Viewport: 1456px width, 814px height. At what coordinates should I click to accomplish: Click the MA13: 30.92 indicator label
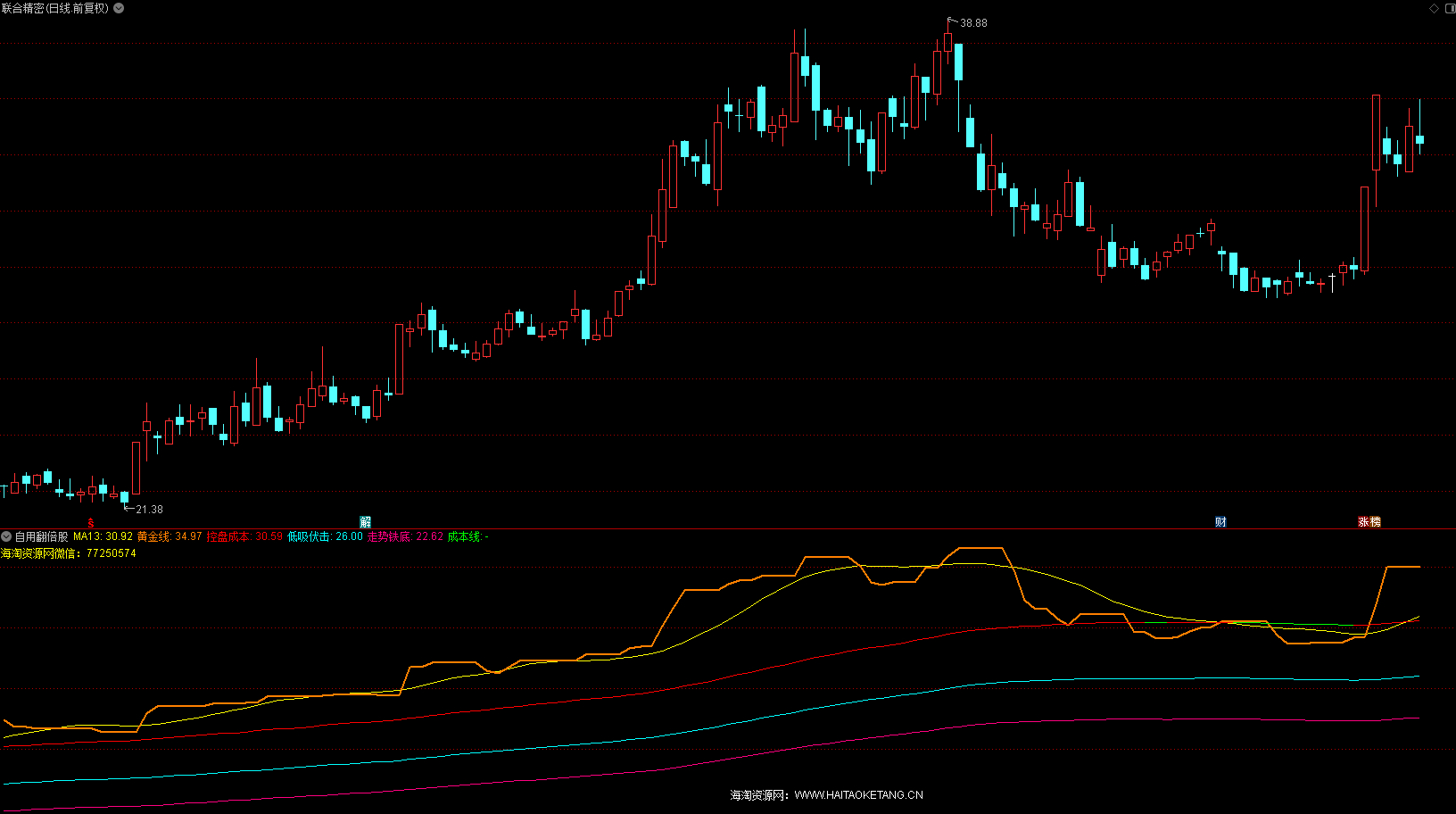pos(103,536)
